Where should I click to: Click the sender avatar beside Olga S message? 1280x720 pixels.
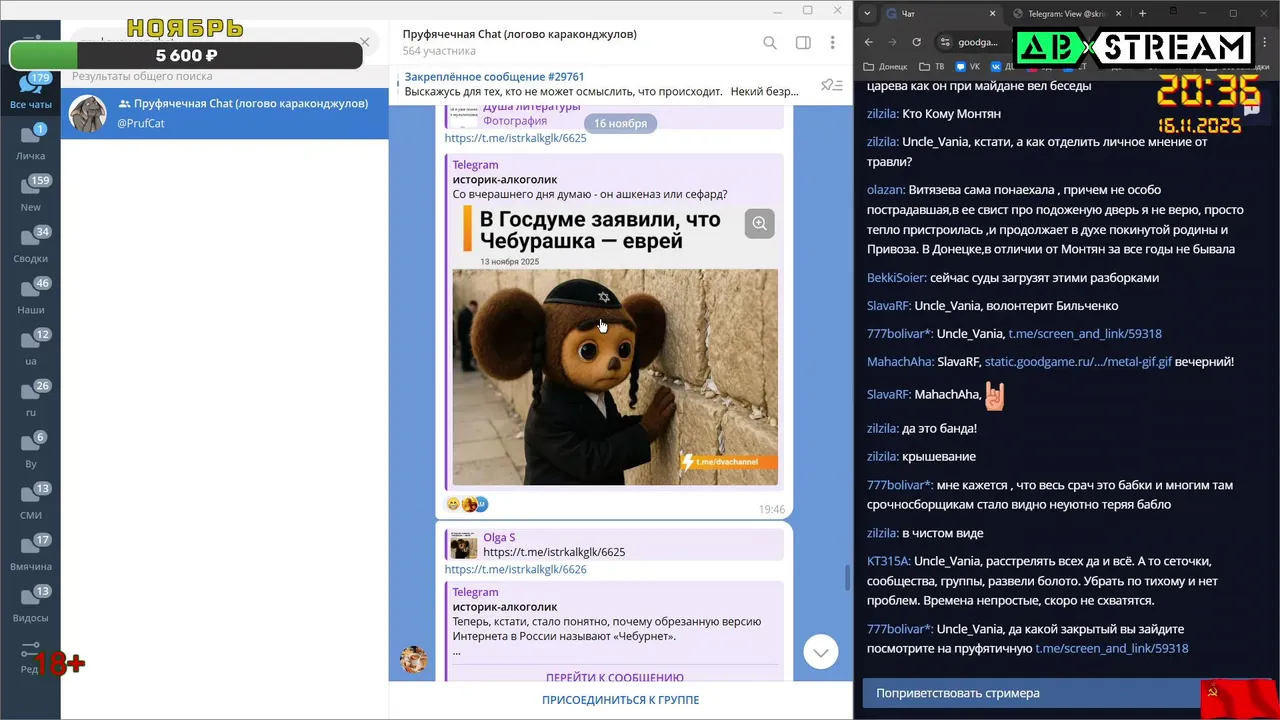[414, 660]
